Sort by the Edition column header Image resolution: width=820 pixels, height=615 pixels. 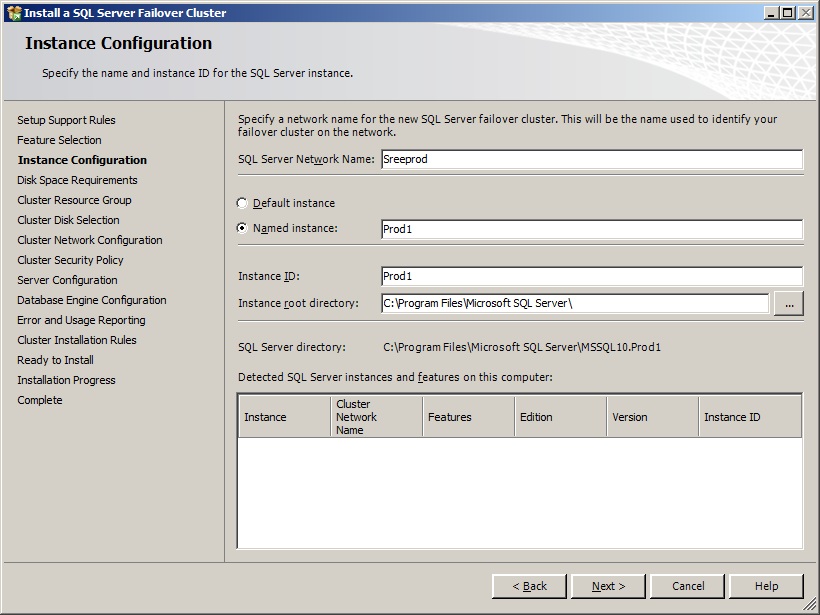(560, 417)
